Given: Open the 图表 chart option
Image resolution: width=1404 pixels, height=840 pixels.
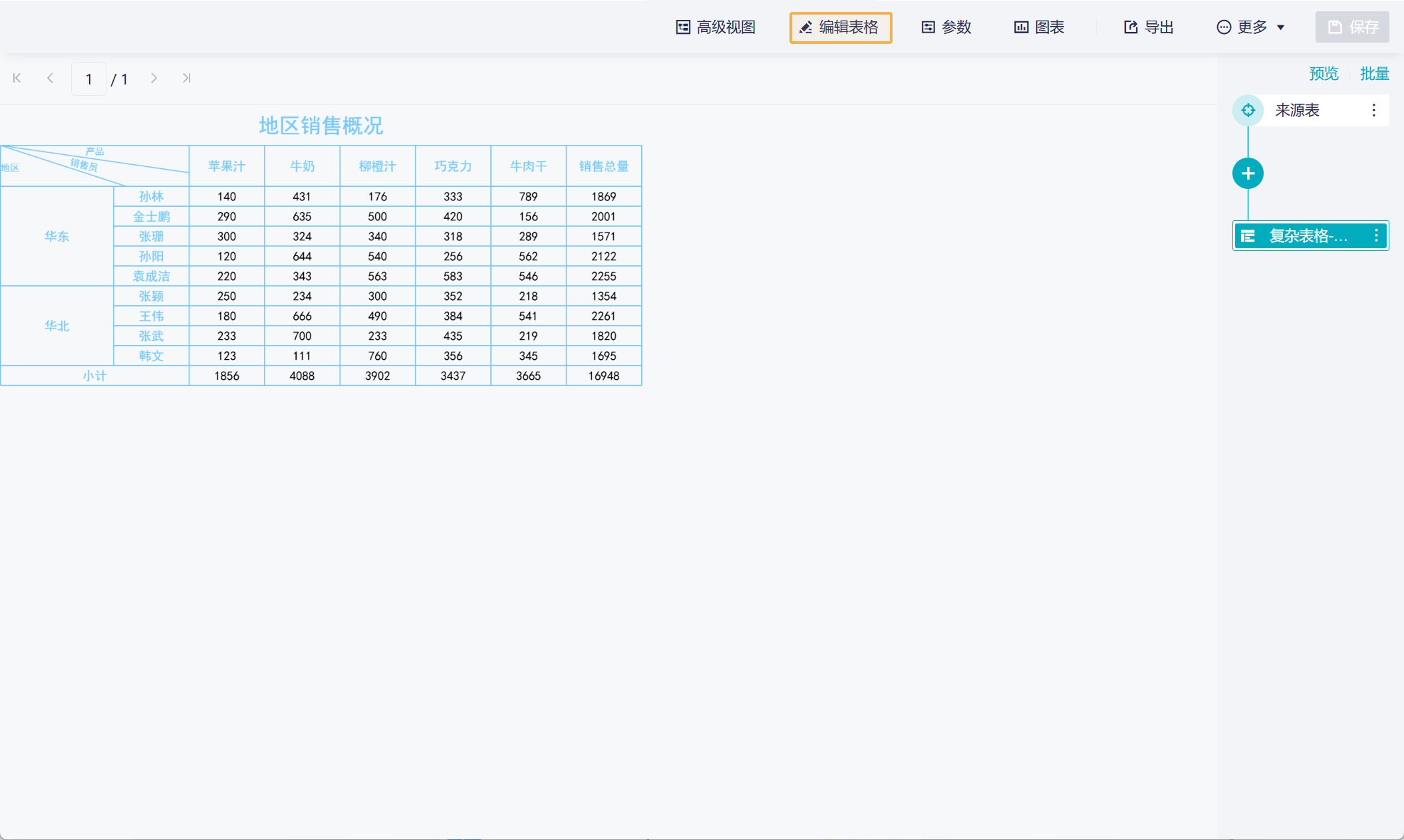Looking at the screenshot, I should [1039, 27].
